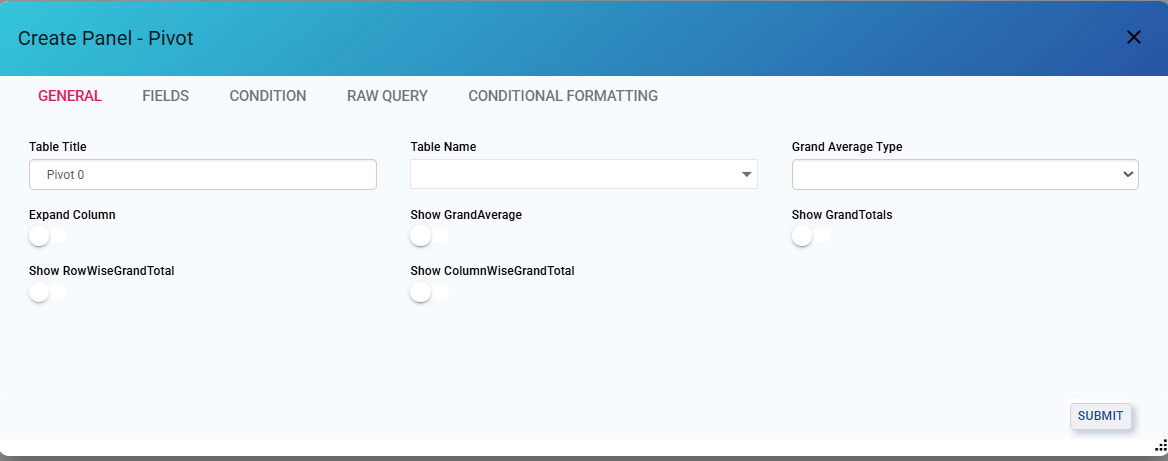This screenshot has width=1168, height=461.
Task: Open the CONDITIONAL FORMATTING tab
Action: [563, 96]
